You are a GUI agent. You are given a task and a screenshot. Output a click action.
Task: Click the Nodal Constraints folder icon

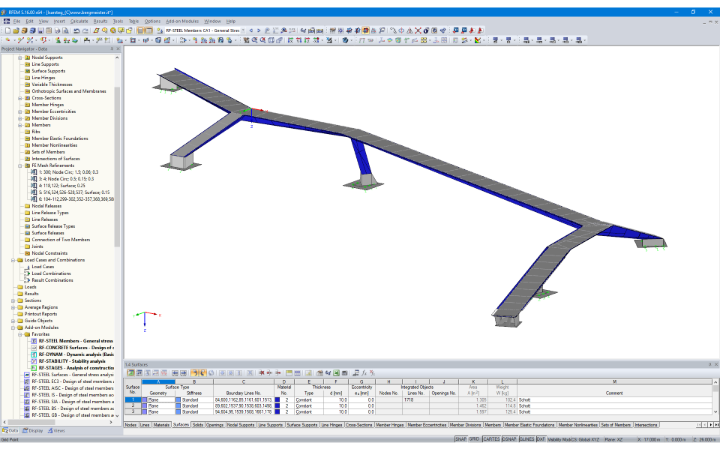click(27, 253)
